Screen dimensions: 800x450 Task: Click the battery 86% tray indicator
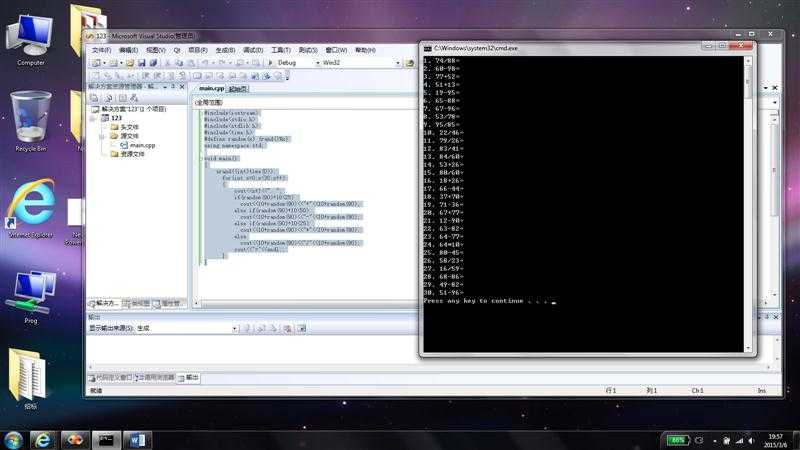tap(678, 440)
